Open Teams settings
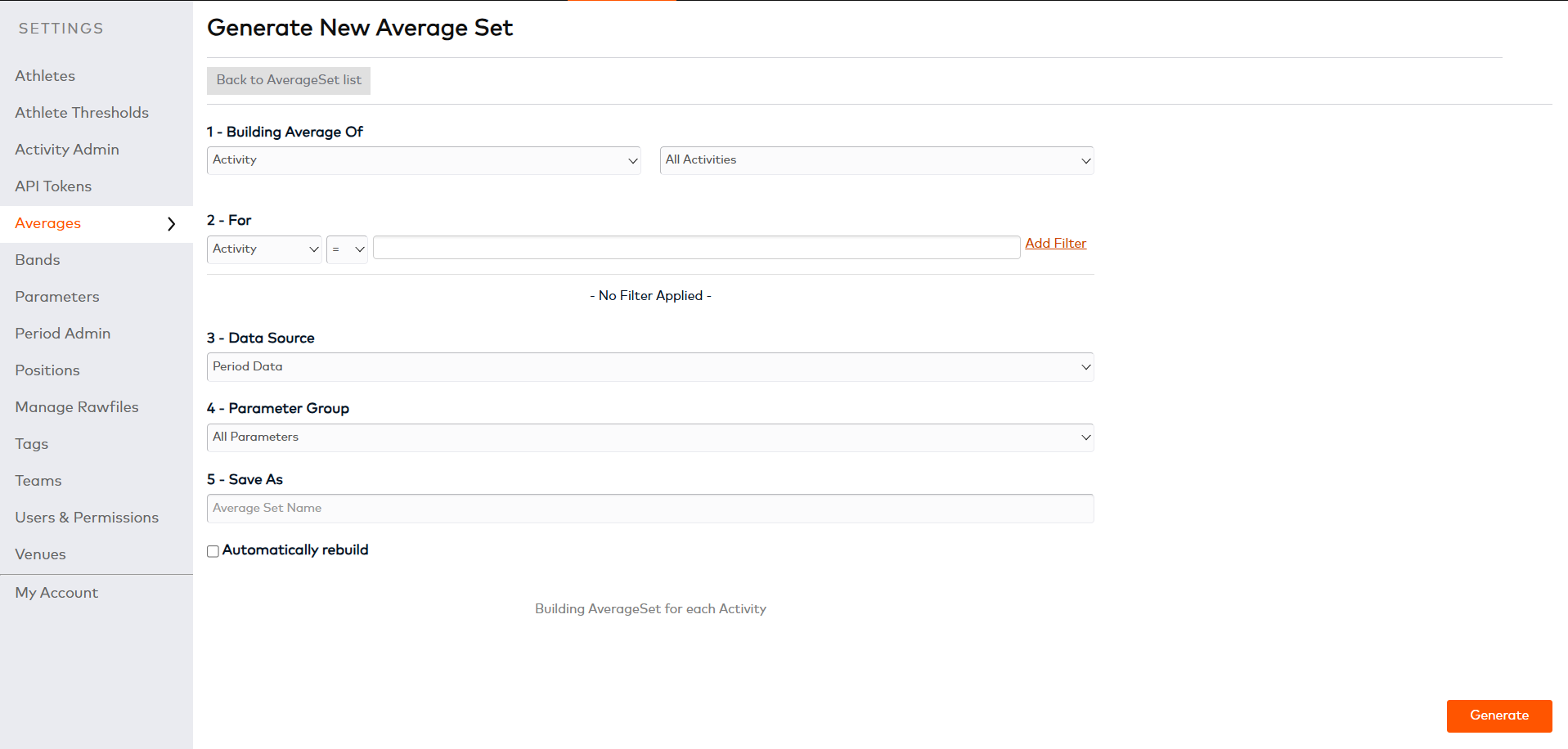This screenshot has height=749, width=1568. pyautogui.click(x=38, y=481)
